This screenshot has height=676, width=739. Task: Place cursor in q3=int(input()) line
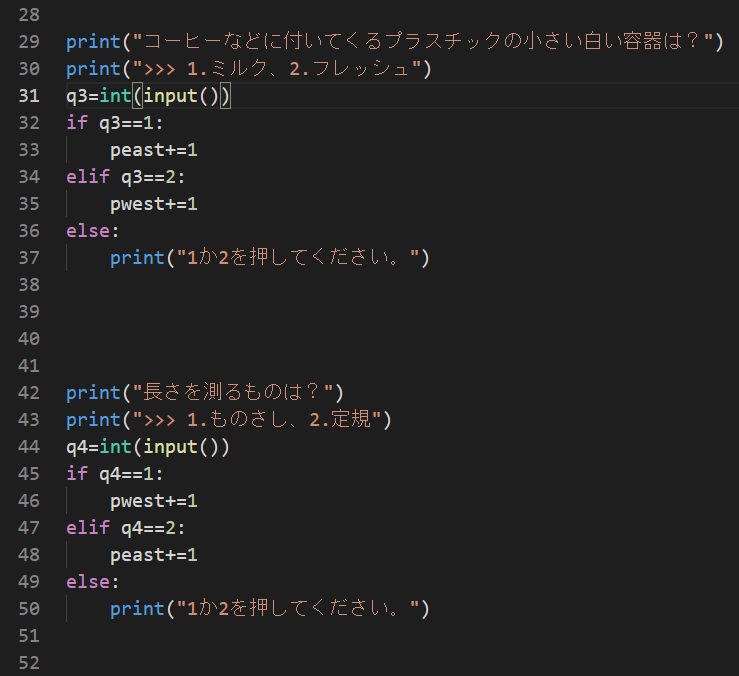148,96
